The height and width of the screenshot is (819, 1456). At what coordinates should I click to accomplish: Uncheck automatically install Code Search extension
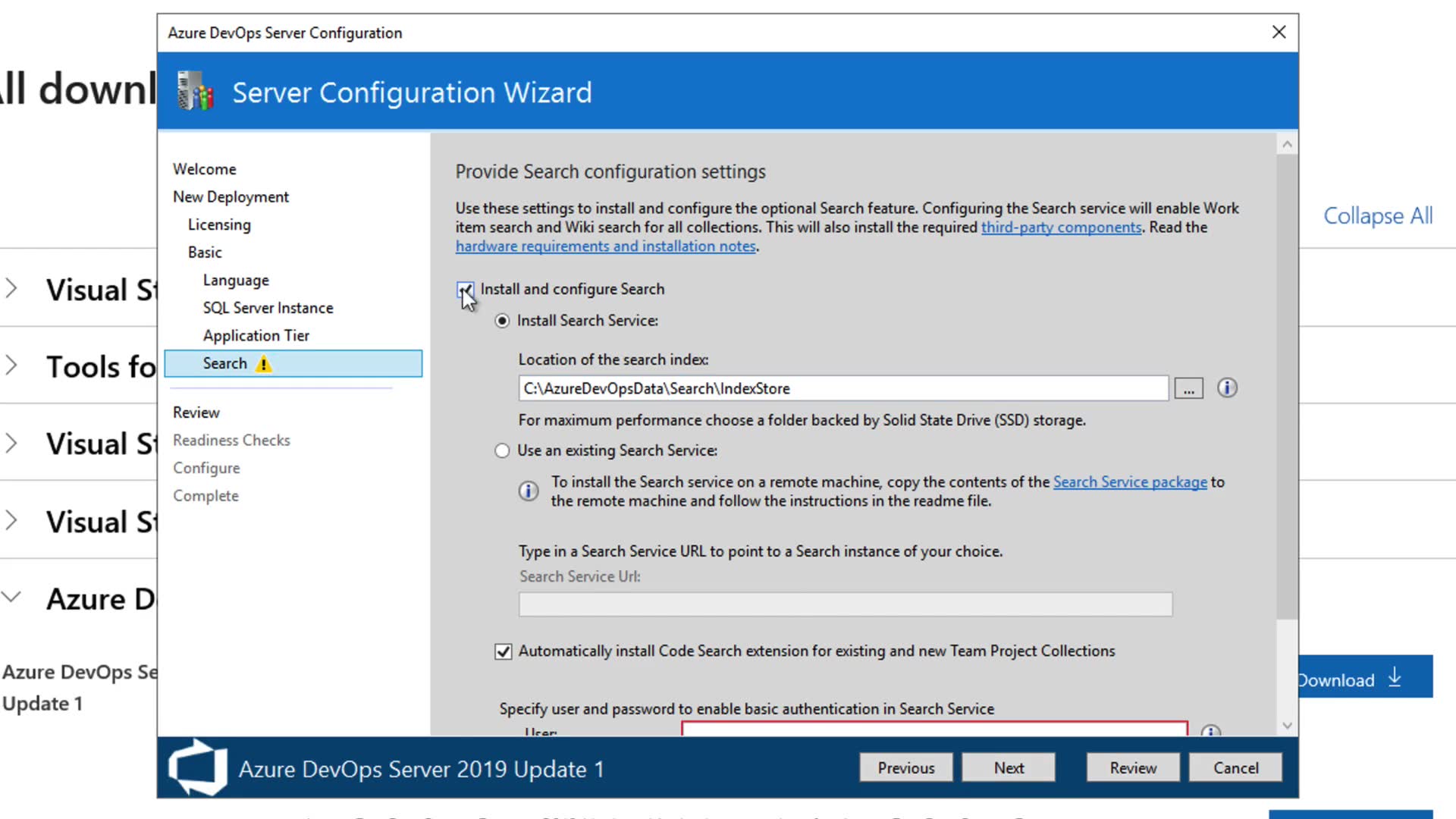pyautogui.click(x=504, y=651)
